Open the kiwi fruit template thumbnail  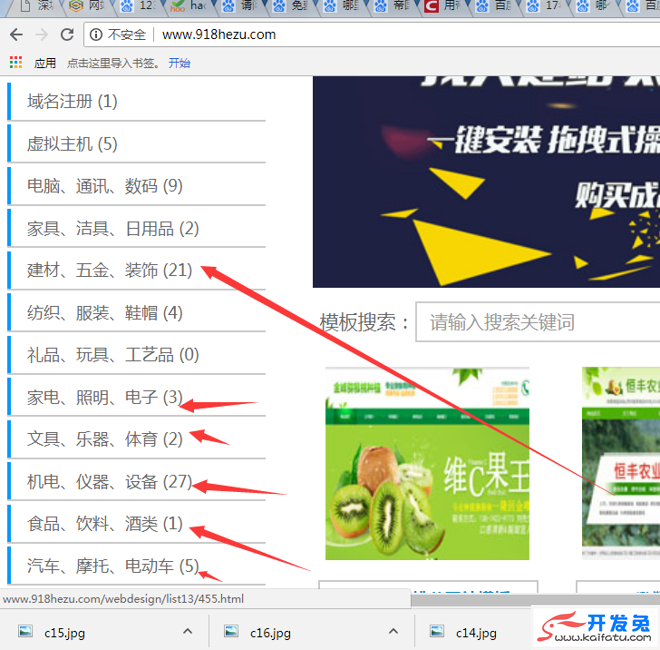coord(427,464)
